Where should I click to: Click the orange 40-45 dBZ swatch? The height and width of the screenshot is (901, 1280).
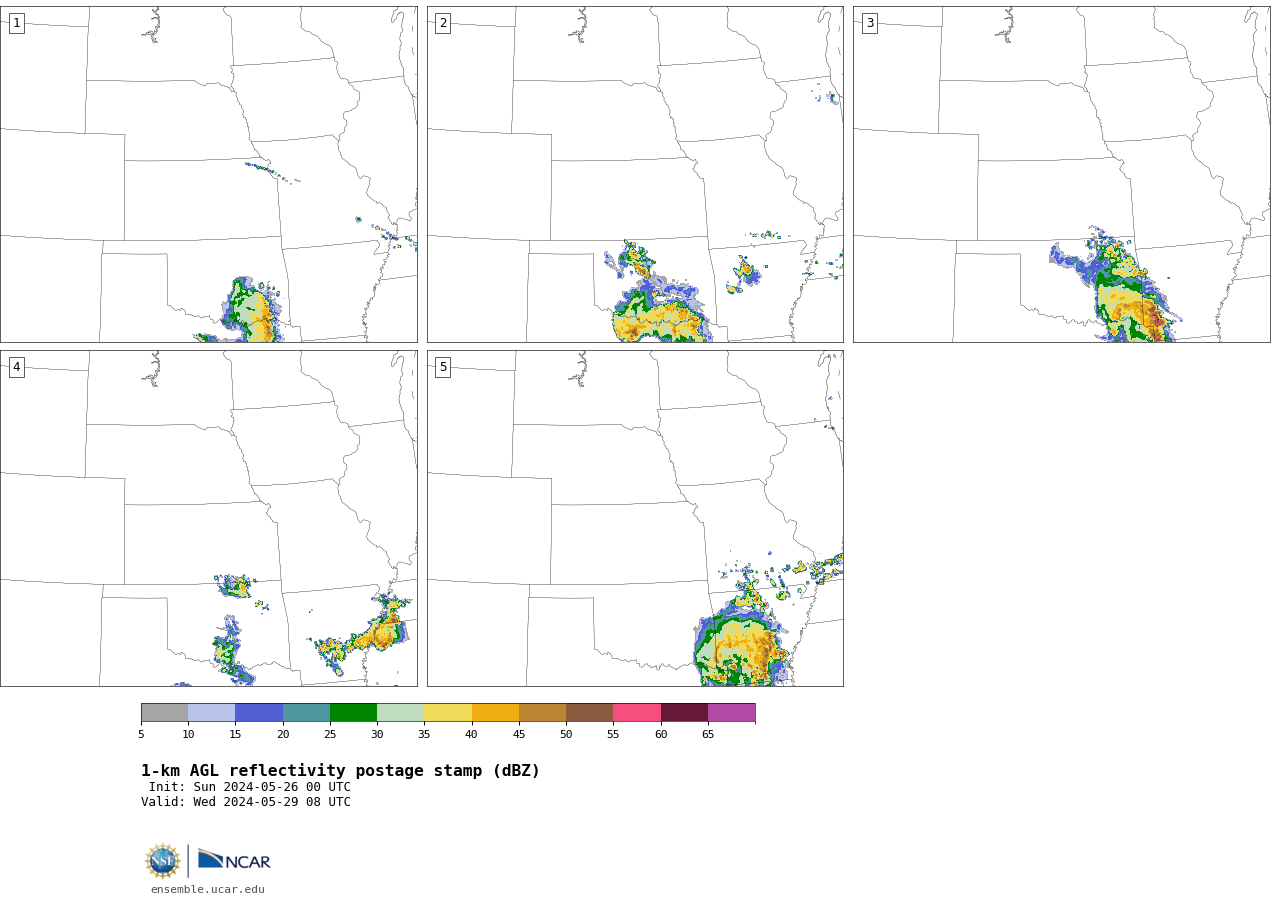(495, 712)
